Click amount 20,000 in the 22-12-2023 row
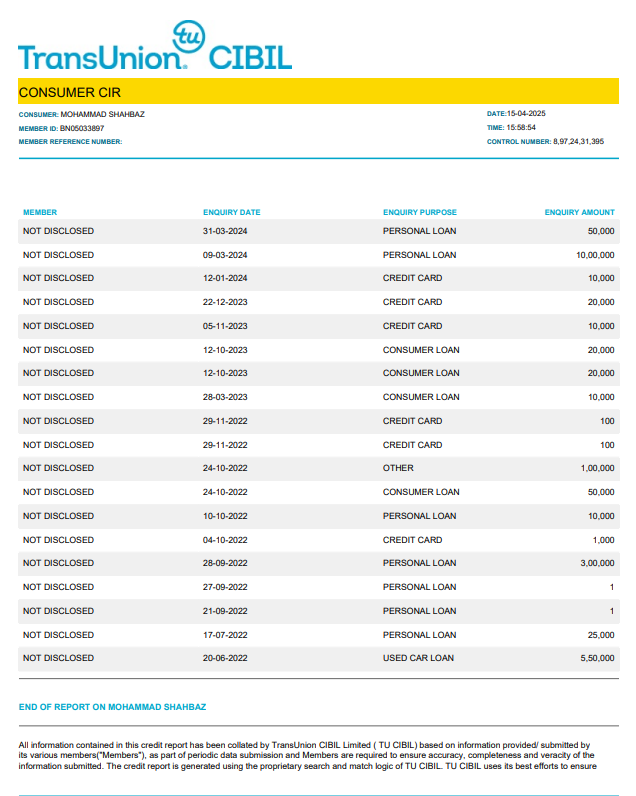The width and height of the screenshot is (636, 796). tap(601, 302)
